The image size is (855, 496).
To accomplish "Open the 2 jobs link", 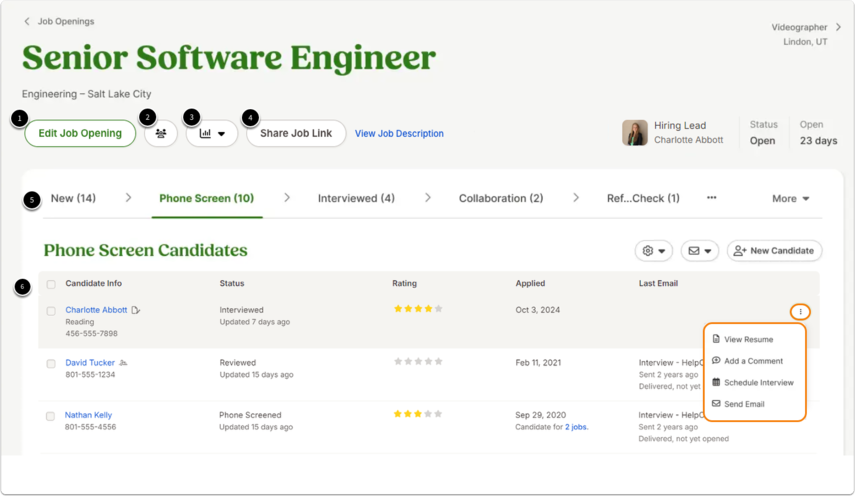I will tap(576, 427).
